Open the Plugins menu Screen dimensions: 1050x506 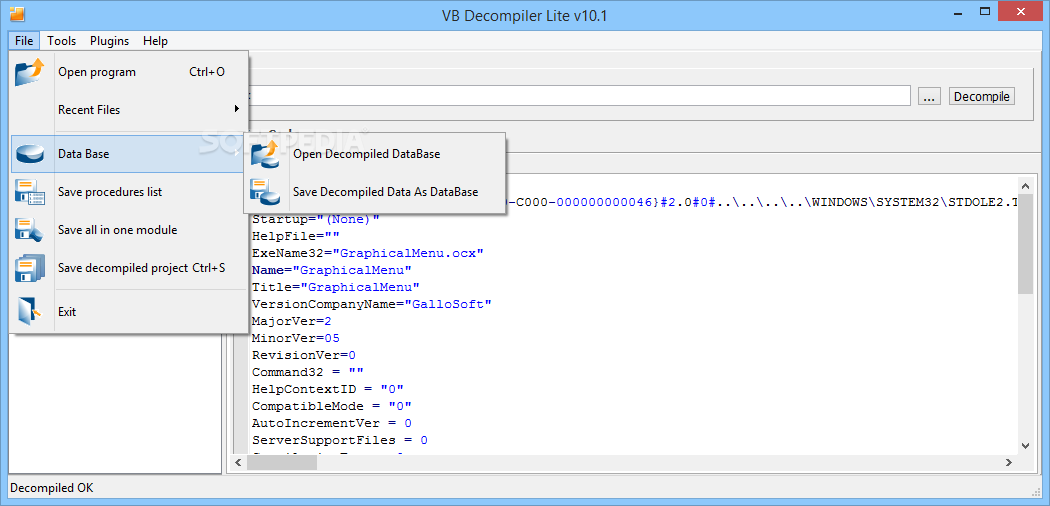[x=110, y=41]
